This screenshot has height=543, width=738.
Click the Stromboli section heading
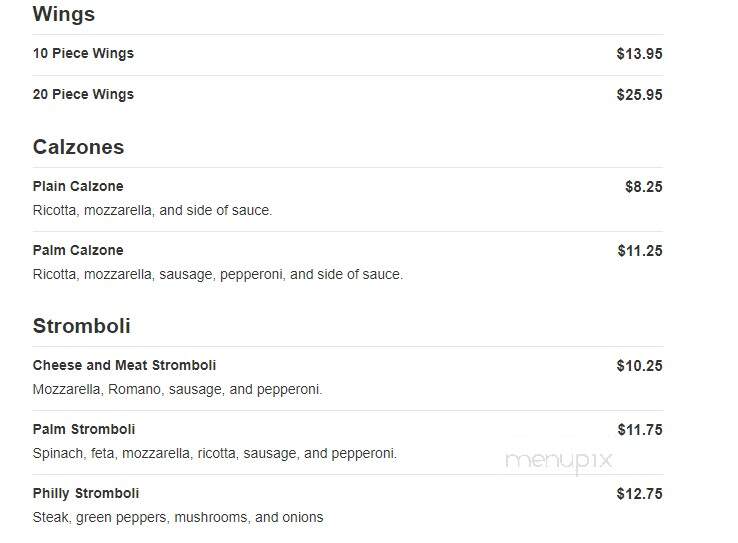coord(81,326)
